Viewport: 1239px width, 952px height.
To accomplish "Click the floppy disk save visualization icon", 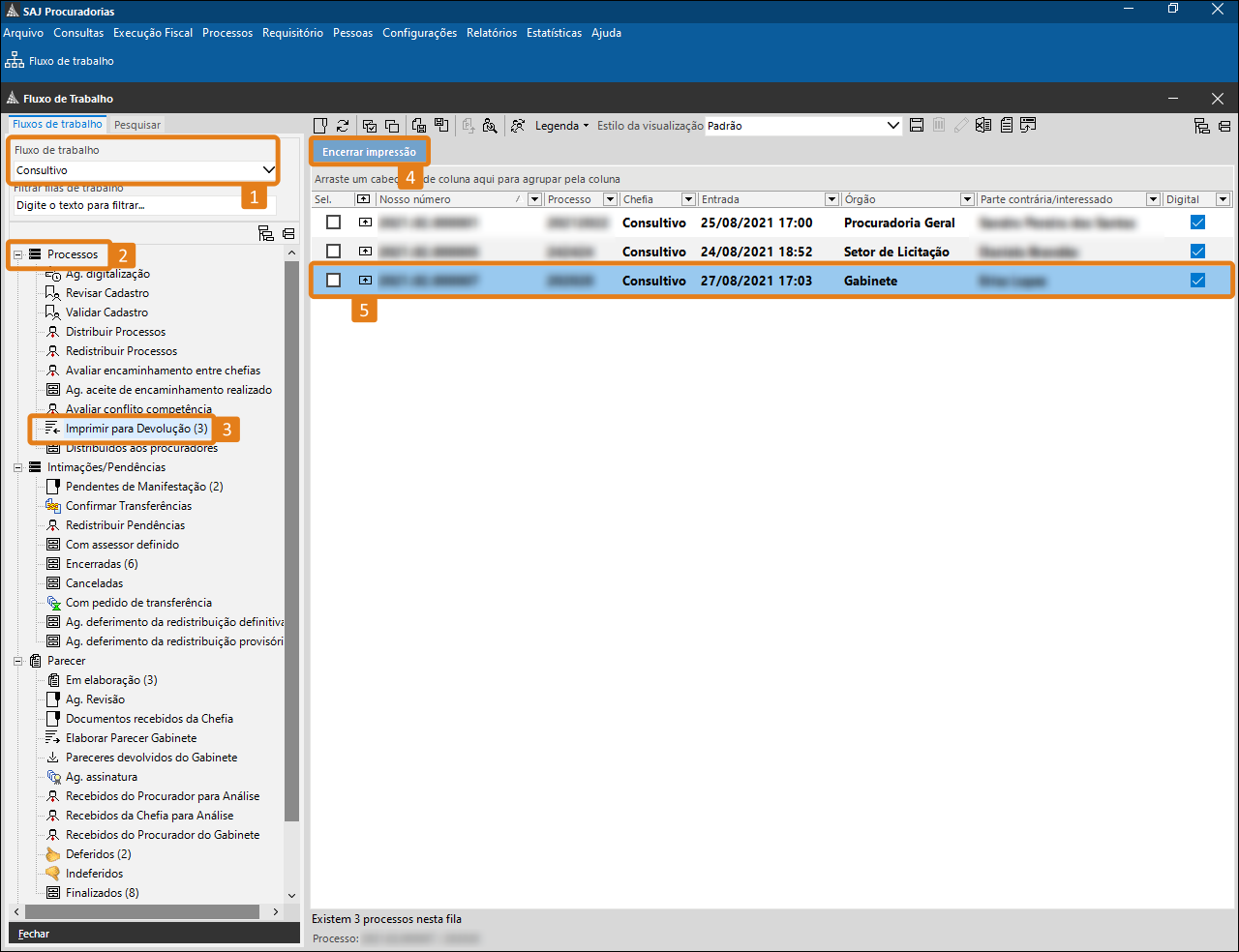I will 917,126.
